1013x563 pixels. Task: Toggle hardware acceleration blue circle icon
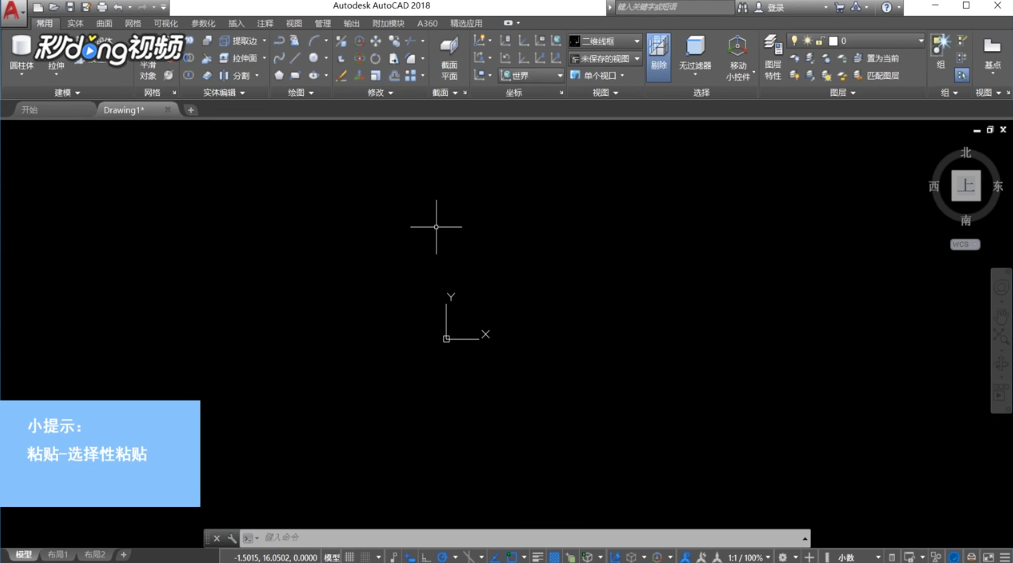click(x=954, y=557)
